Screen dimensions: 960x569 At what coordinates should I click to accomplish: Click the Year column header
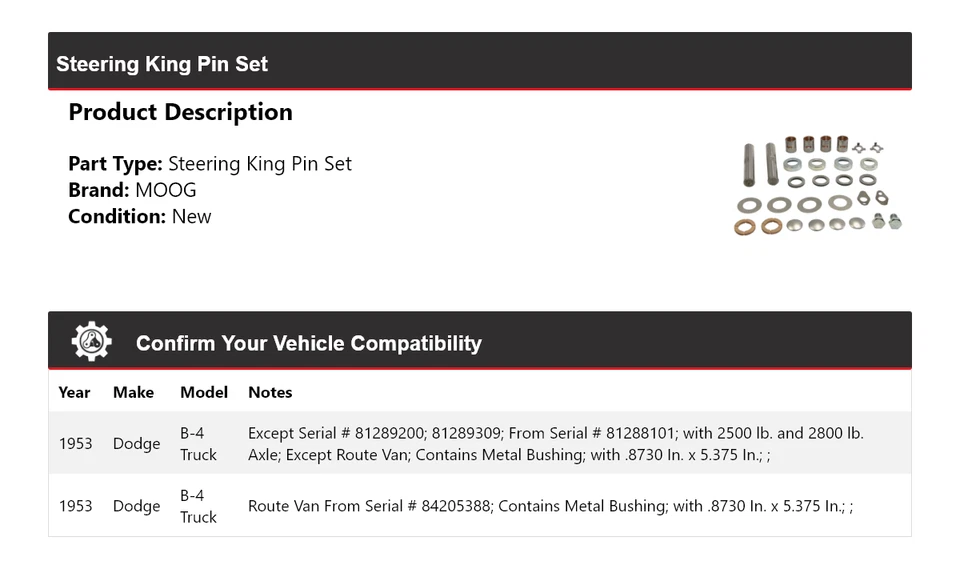74,392
